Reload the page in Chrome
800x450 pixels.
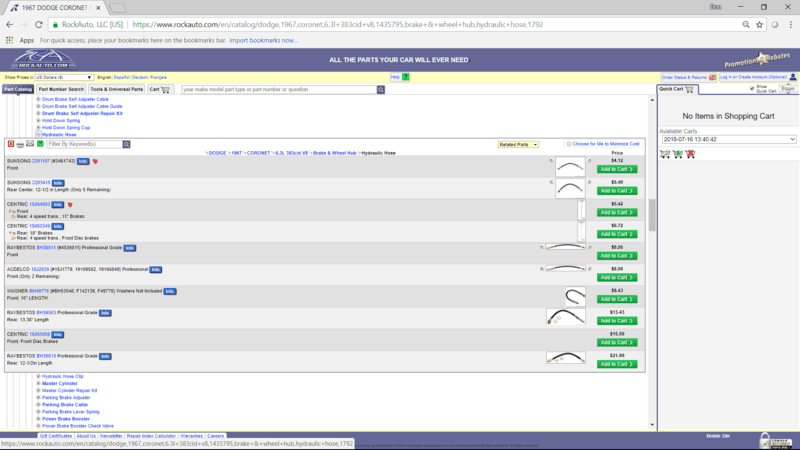39,24
